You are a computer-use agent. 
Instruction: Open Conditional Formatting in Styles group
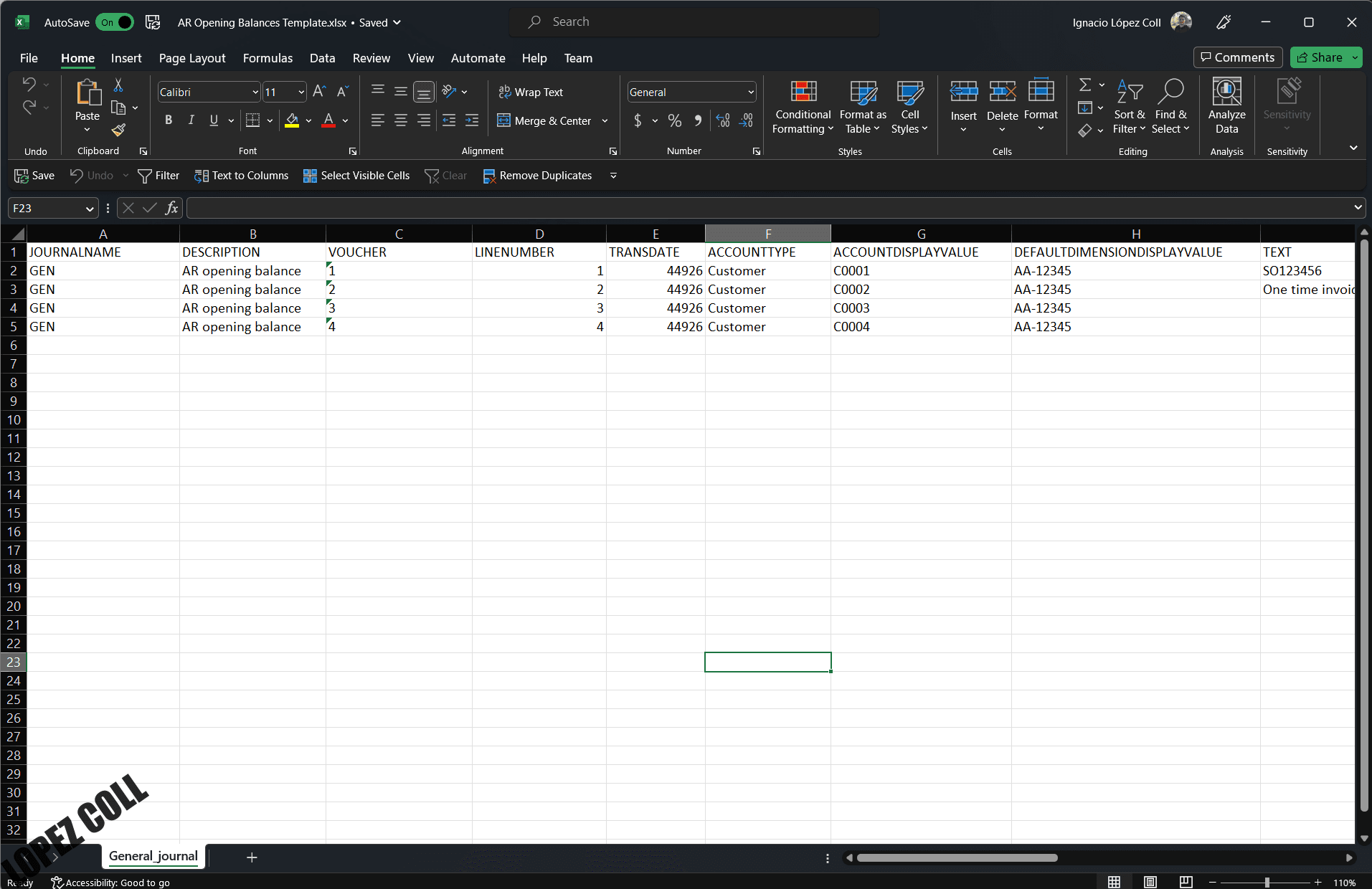coord(803,106)
